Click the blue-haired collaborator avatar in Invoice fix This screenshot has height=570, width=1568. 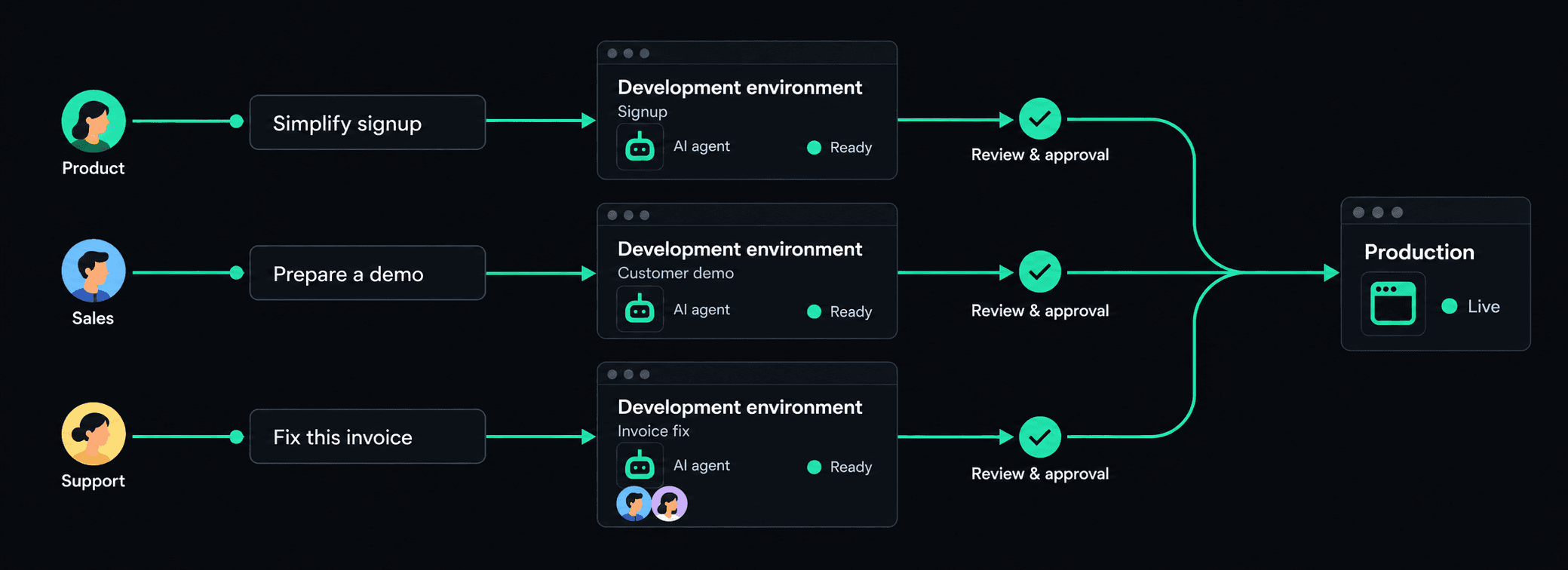point(634,504)
